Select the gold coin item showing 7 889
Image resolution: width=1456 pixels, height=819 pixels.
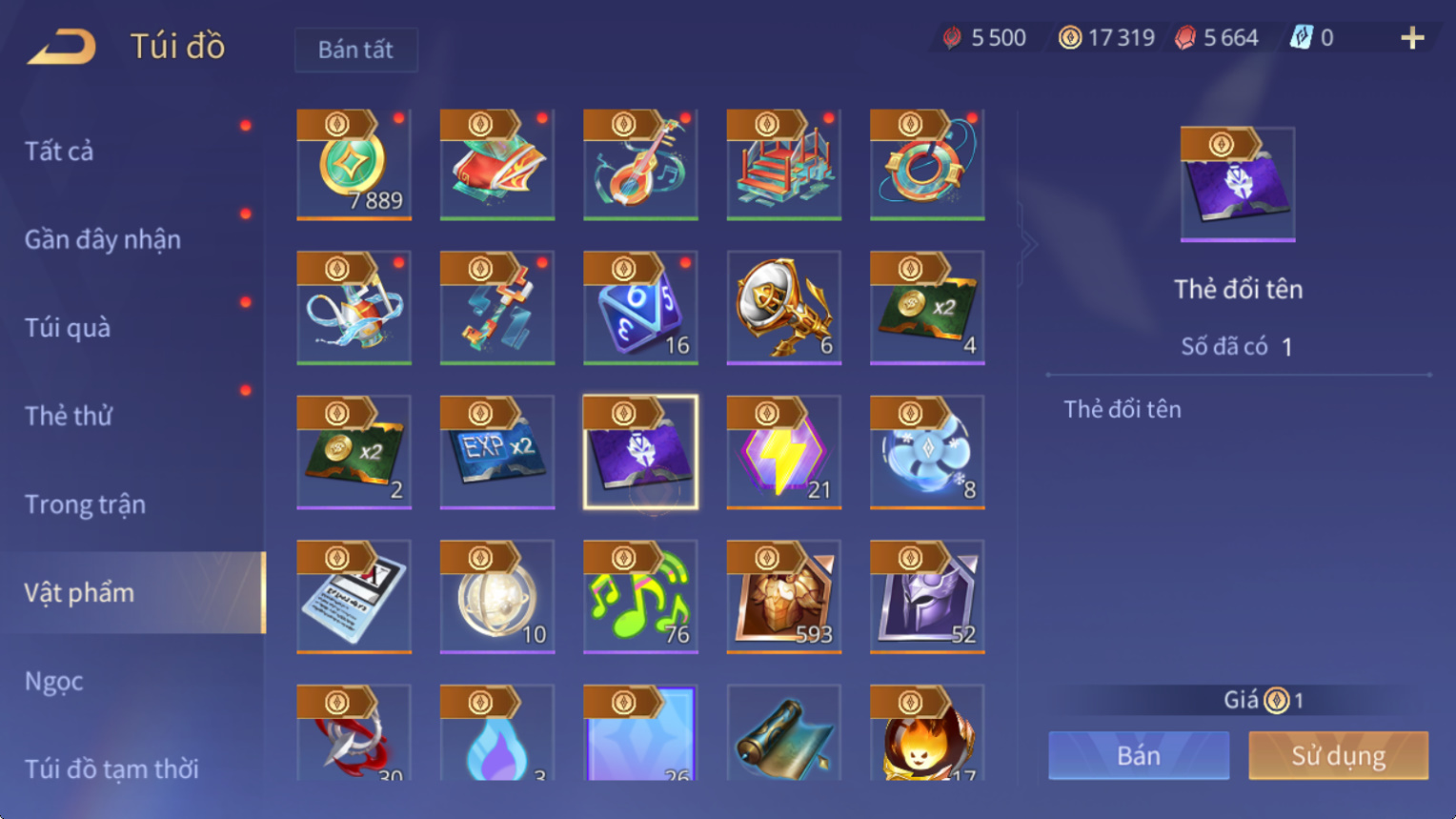click(354, 165)
